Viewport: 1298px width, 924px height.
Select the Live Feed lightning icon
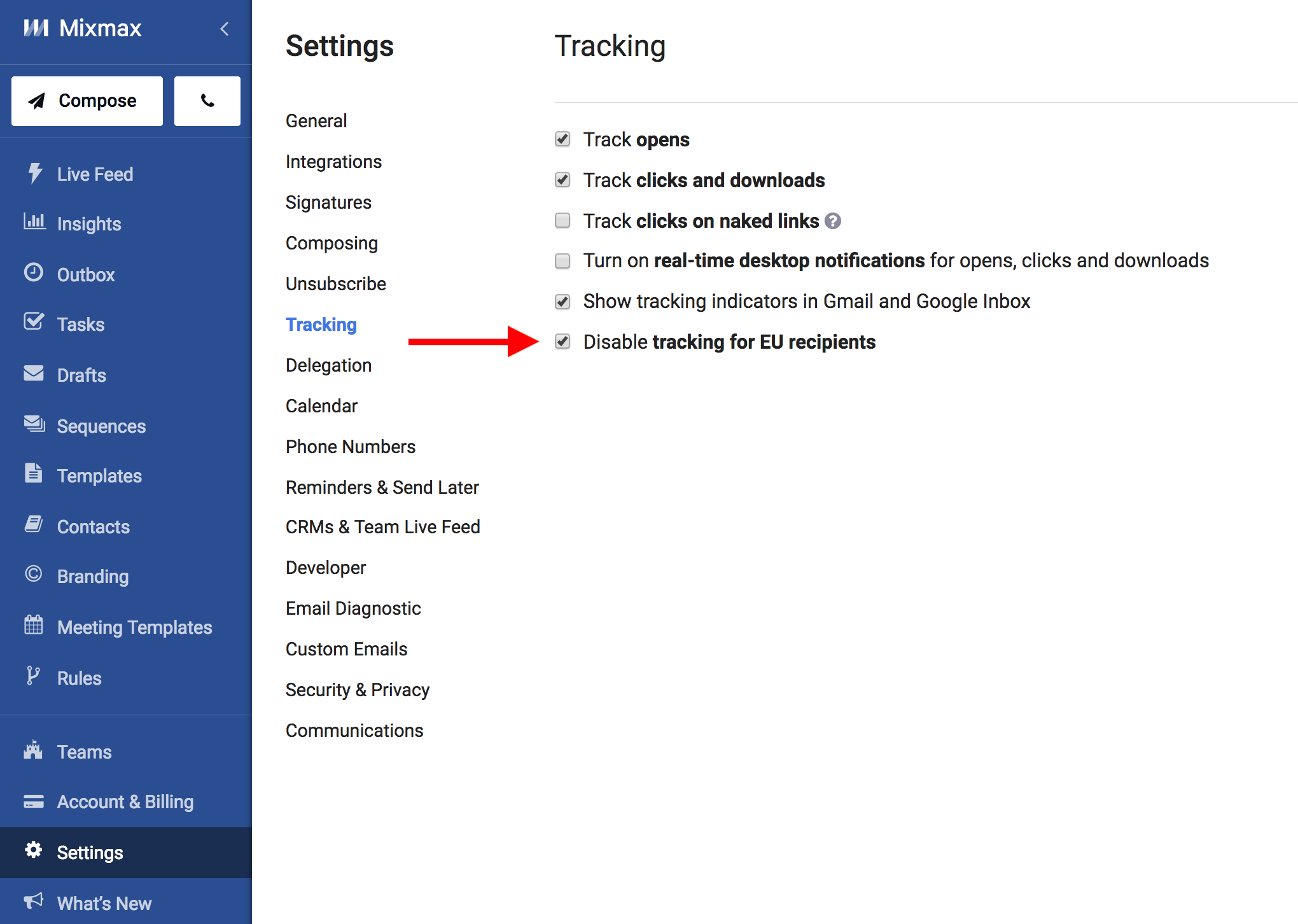(34, 173)
